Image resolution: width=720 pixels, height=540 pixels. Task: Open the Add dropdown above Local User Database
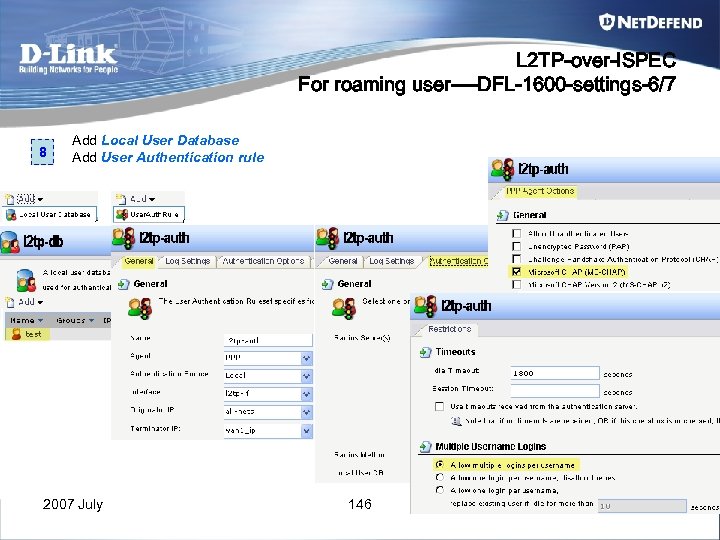tap(30, 199)
